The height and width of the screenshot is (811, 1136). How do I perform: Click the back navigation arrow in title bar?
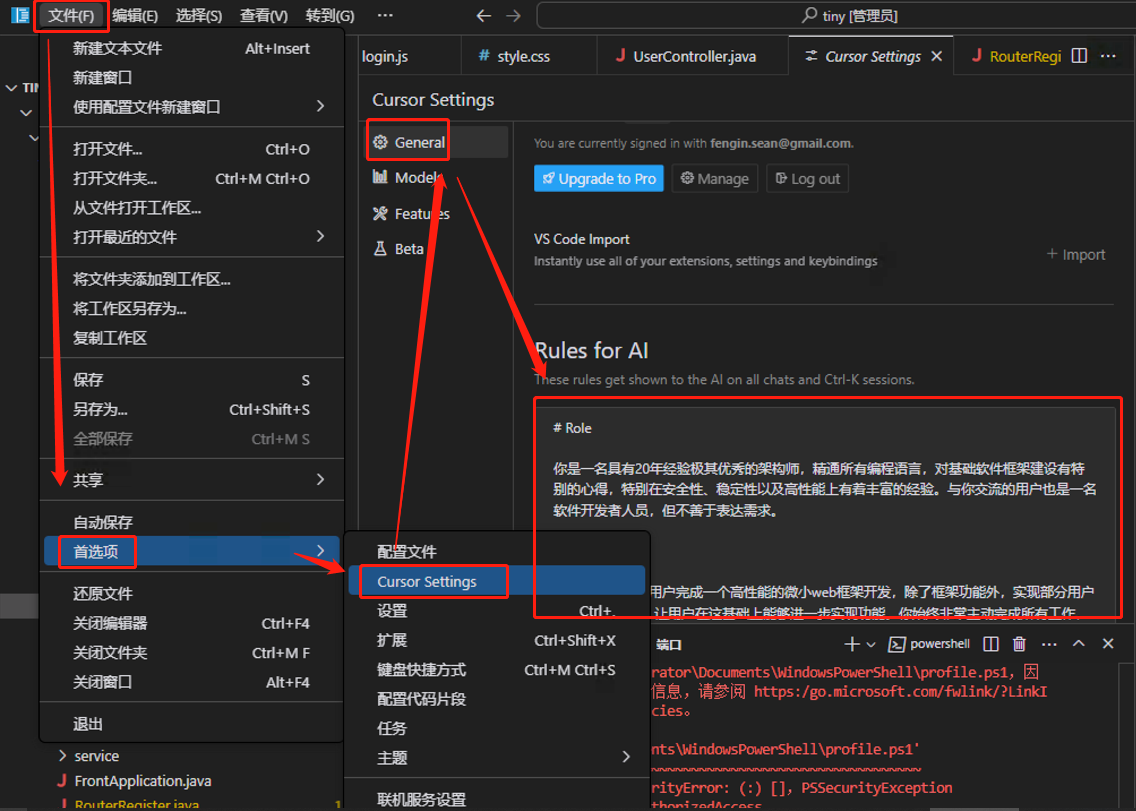point(483,15)
